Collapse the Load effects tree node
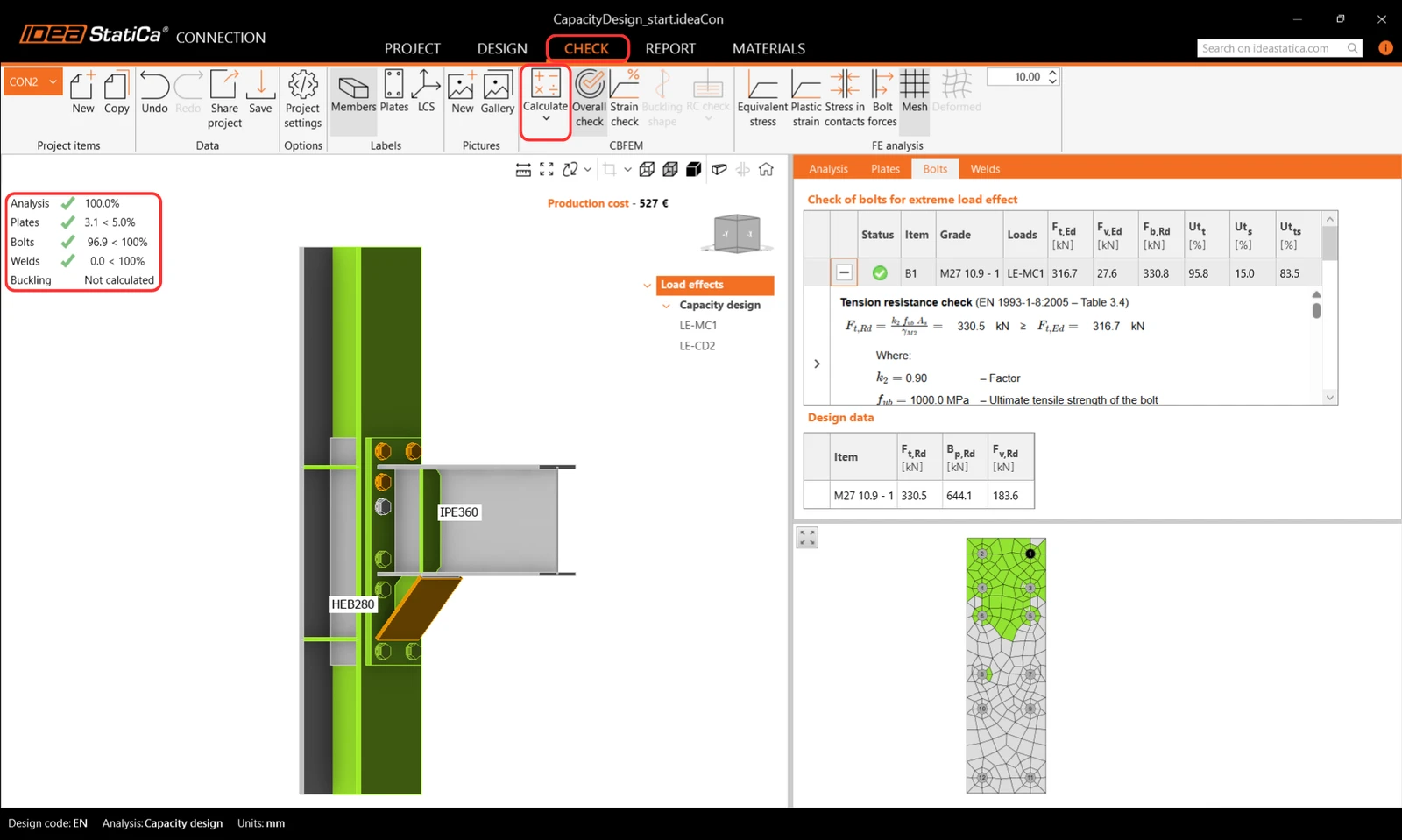The height and width of the screenshot is (840, 1402). coord(648,286)
